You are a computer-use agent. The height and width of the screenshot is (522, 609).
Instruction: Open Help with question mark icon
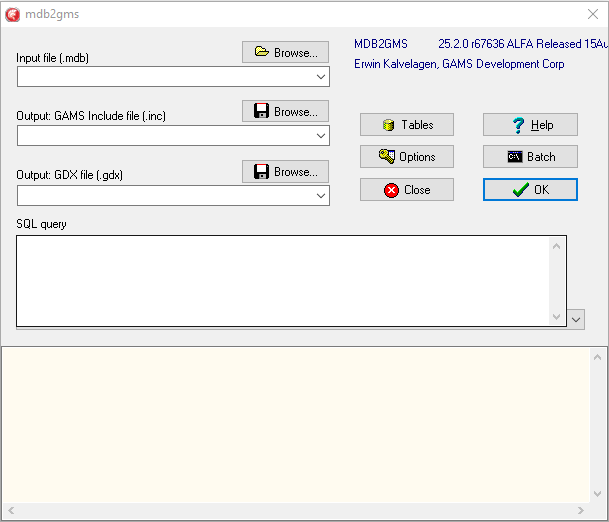point(530,125)
